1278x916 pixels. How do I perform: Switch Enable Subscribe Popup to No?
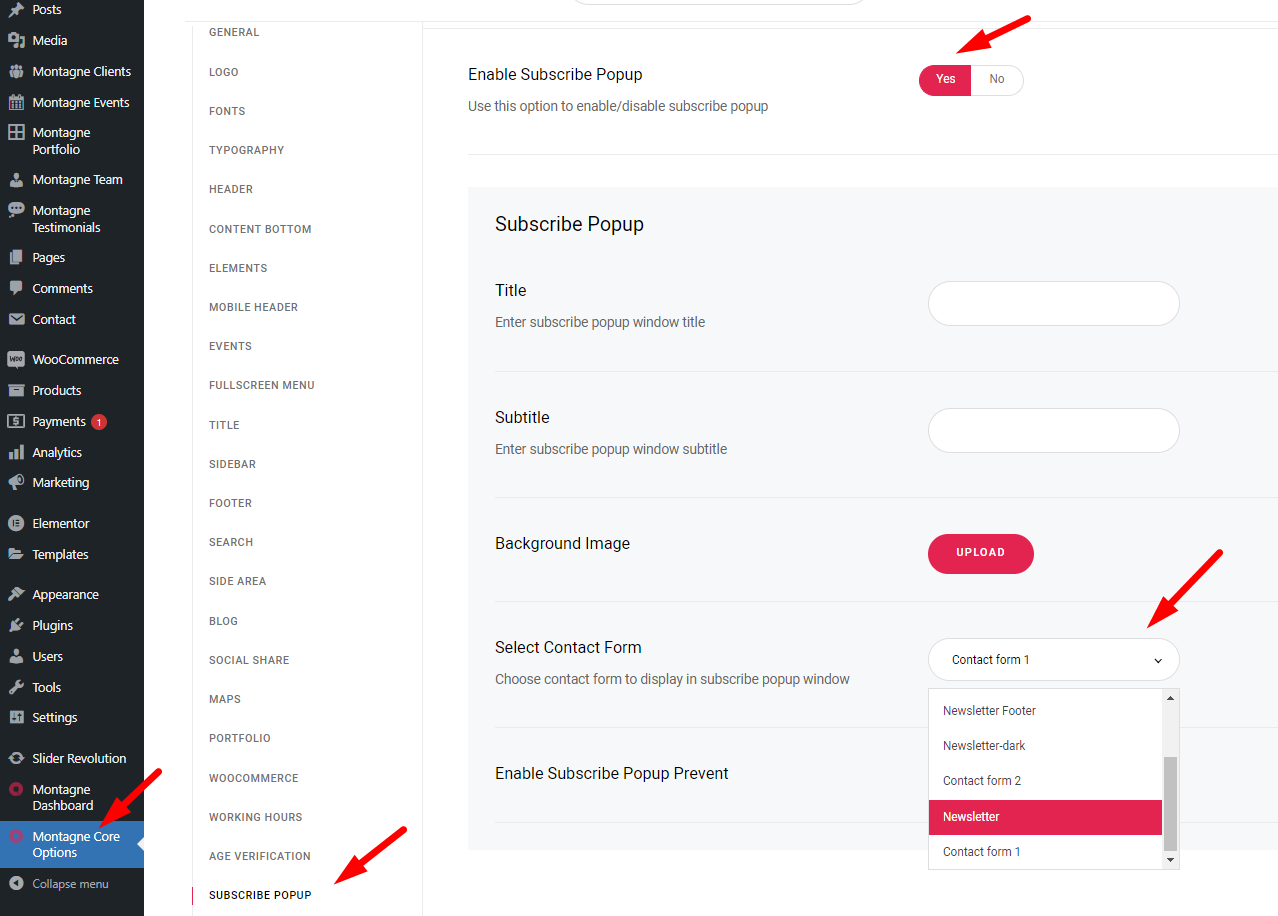pyautogui.click(x=997, y=80)
